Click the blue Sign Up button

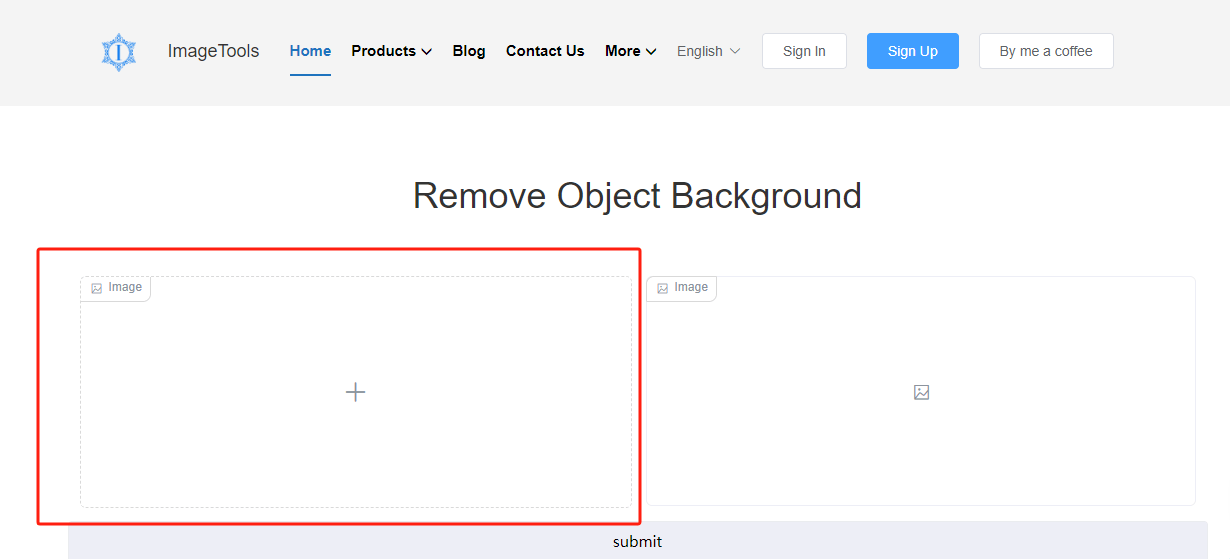pos(913,51)
